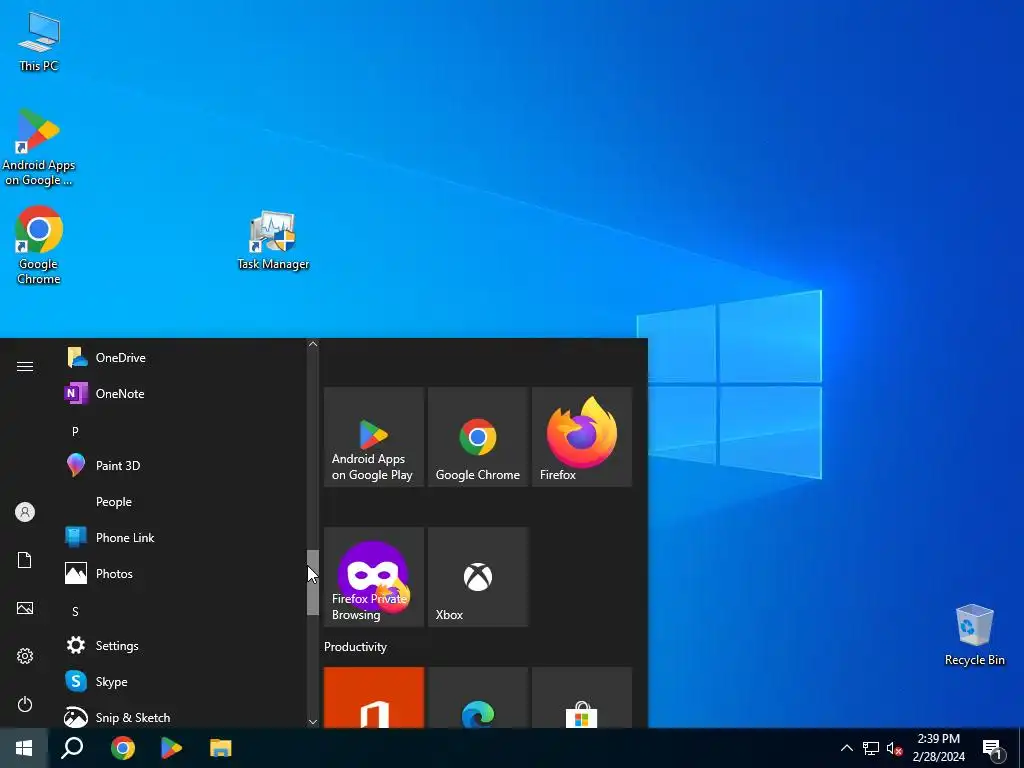Image resolution: width=1024 pixels, height=768 pixels.
Task: Select the Android Apps on Google desktop shortcut
Action: click(39, 148)
